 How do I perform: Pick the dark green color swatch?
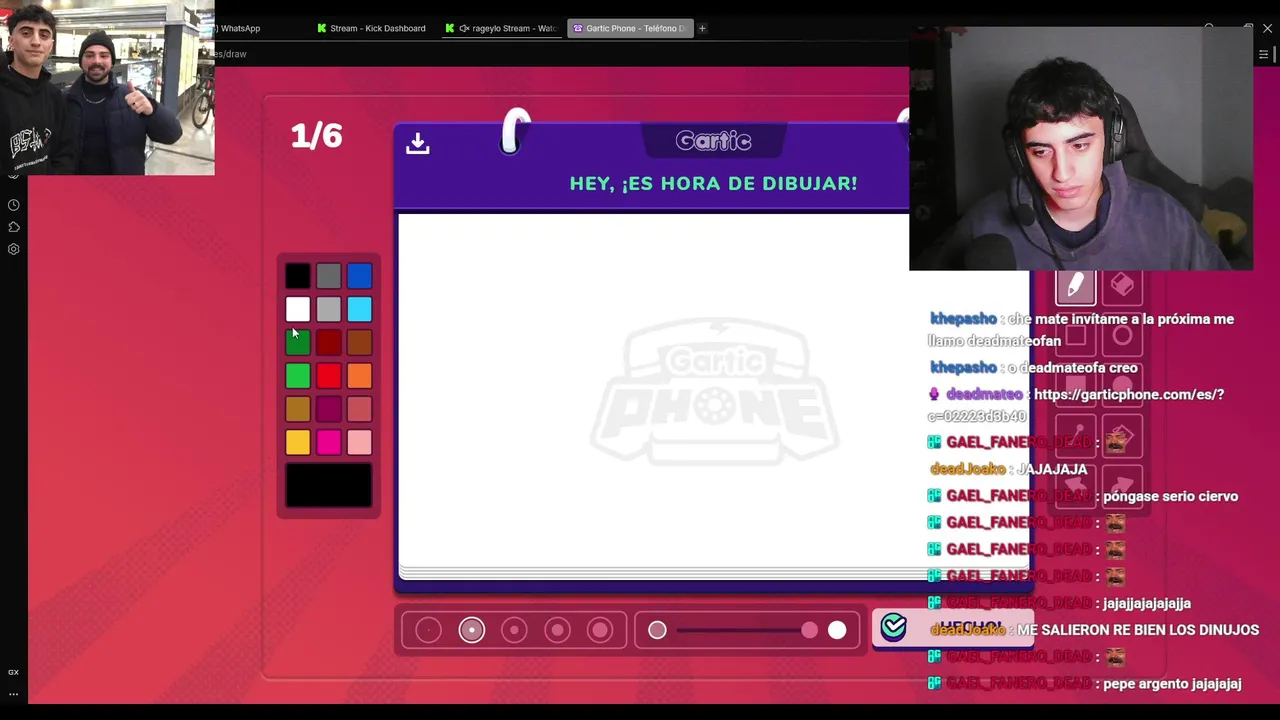[298, 343]
